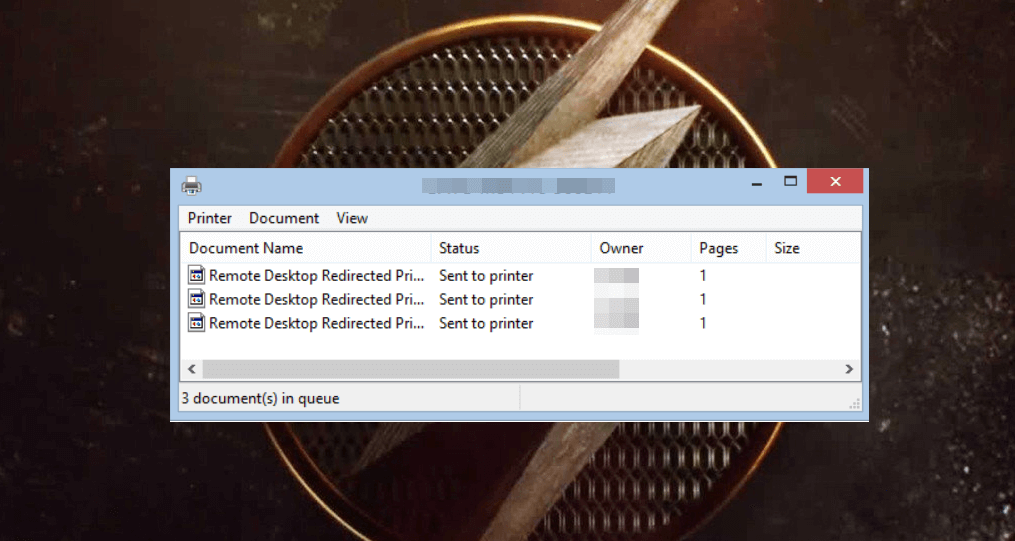The image size is (1015, 541).
Task: Click the horizontal scrollbar thumb
Action: point(410,369)
